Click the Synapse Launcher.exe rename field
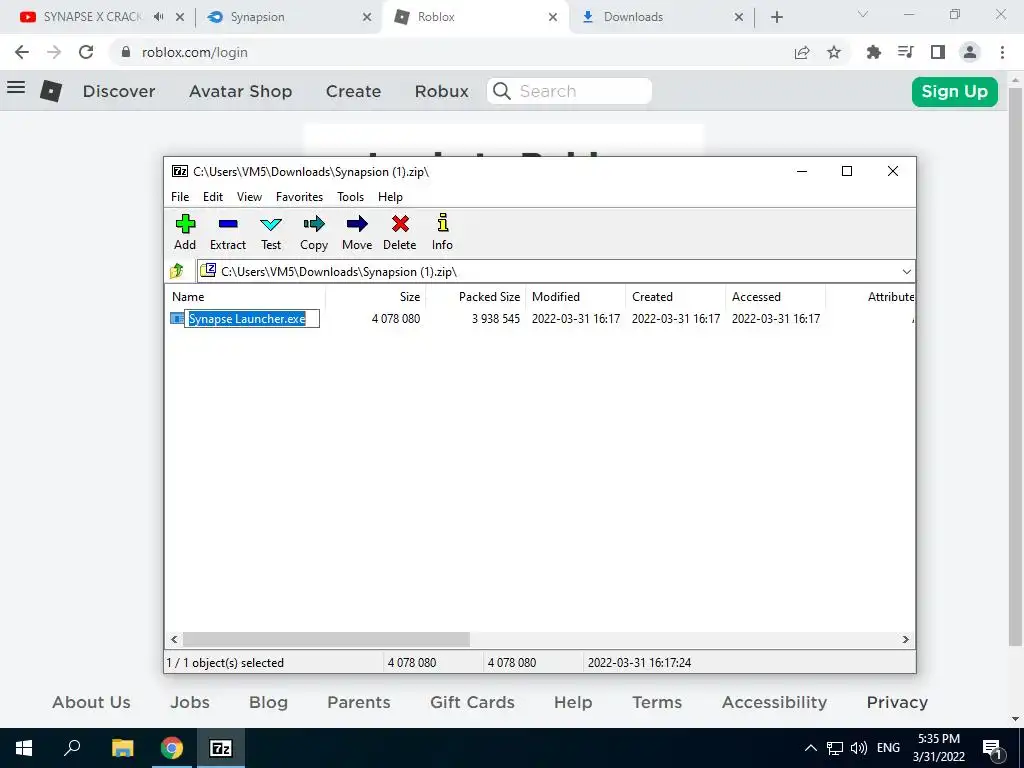This screenshot has width=1024, height=768. 252,319
